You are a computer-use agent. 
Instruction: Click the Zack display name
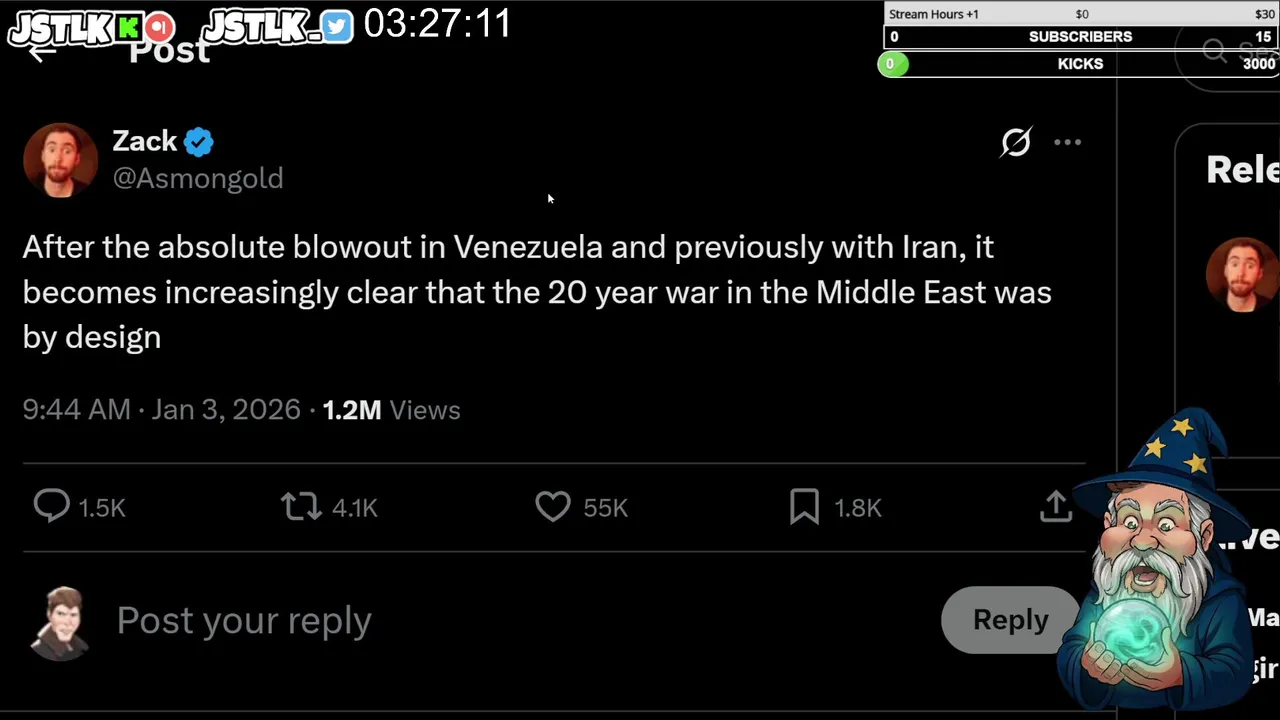(x=144, y=141)
